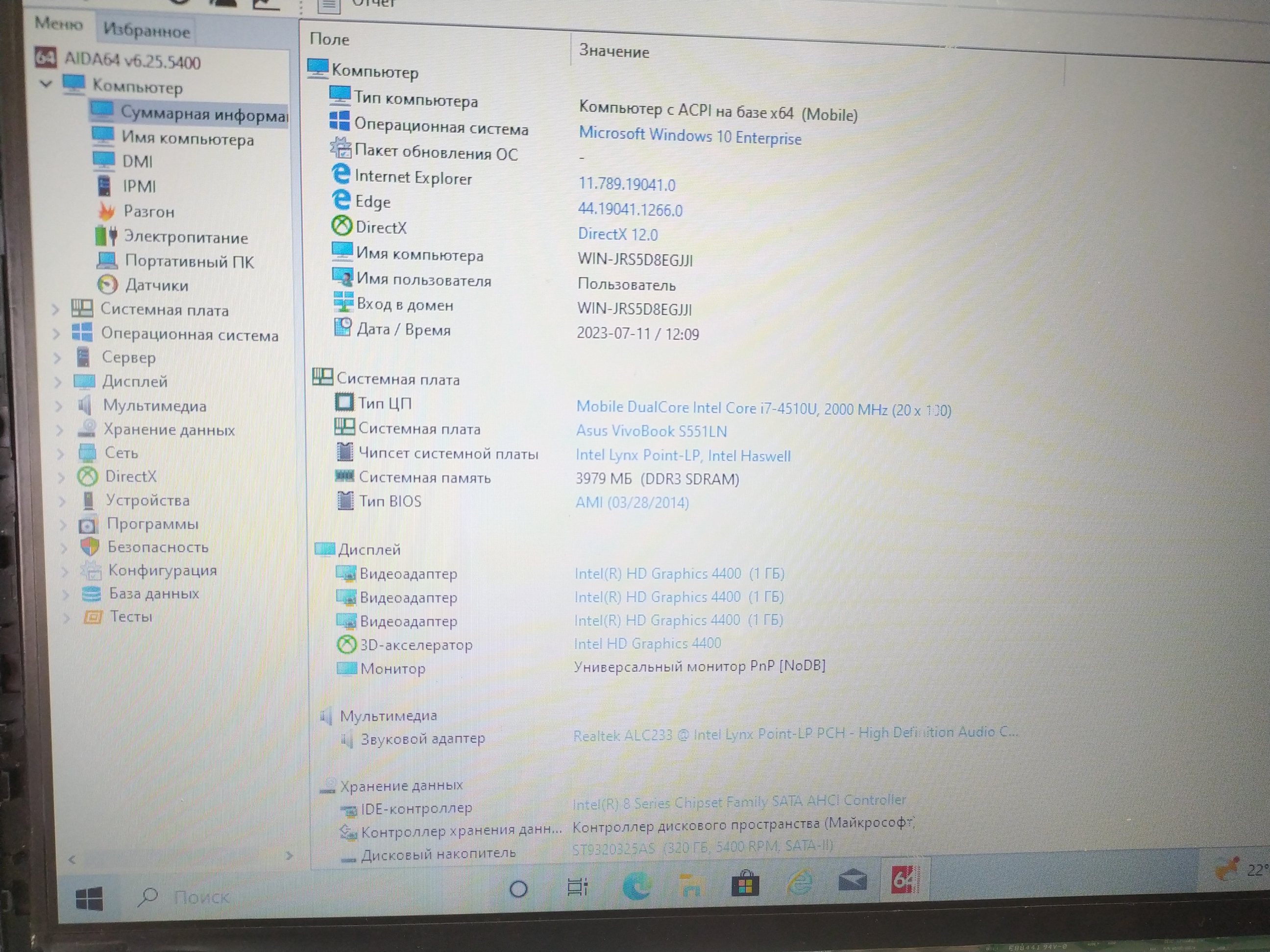Click the Программы icon in tree

pyautogui.click(x=88, y=524)
